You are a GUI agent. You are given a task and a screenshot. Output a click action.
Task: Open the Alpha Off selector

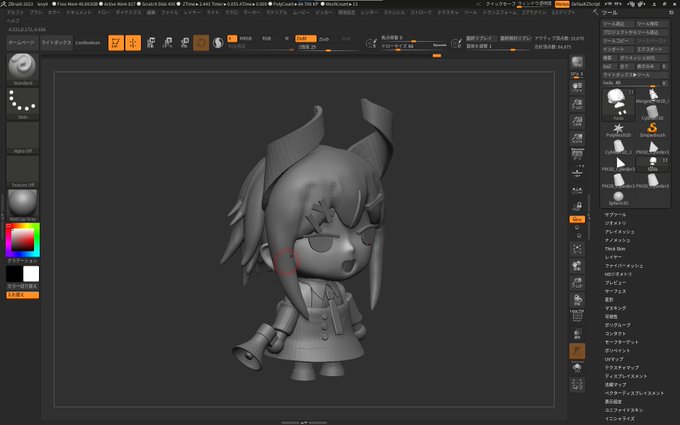pos(23,137)
